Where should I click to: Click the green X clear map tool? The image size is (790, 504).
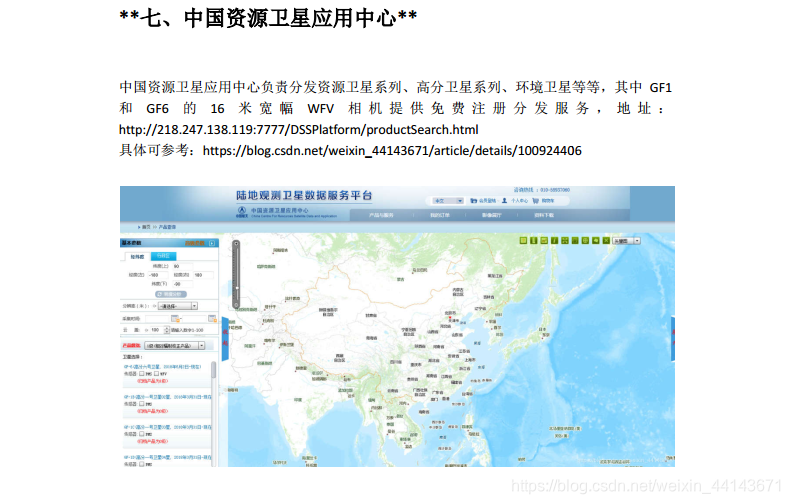tap(606, 240)
